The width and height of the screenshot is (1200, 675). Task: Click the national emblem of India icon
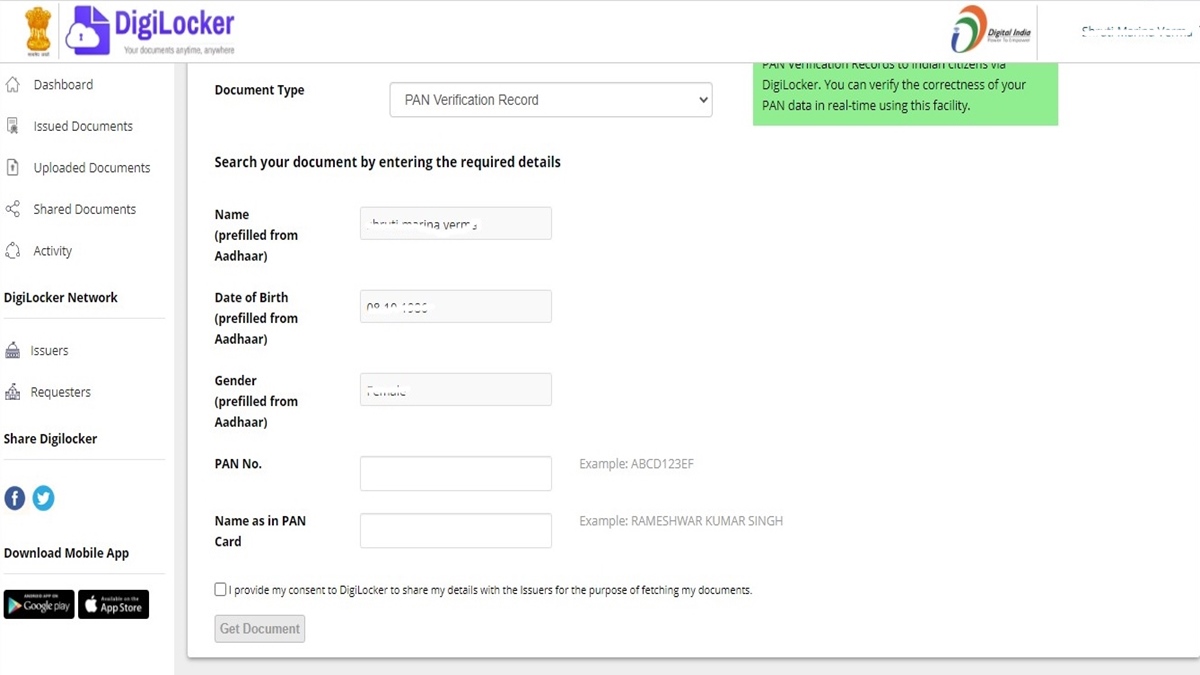[37, 30]
